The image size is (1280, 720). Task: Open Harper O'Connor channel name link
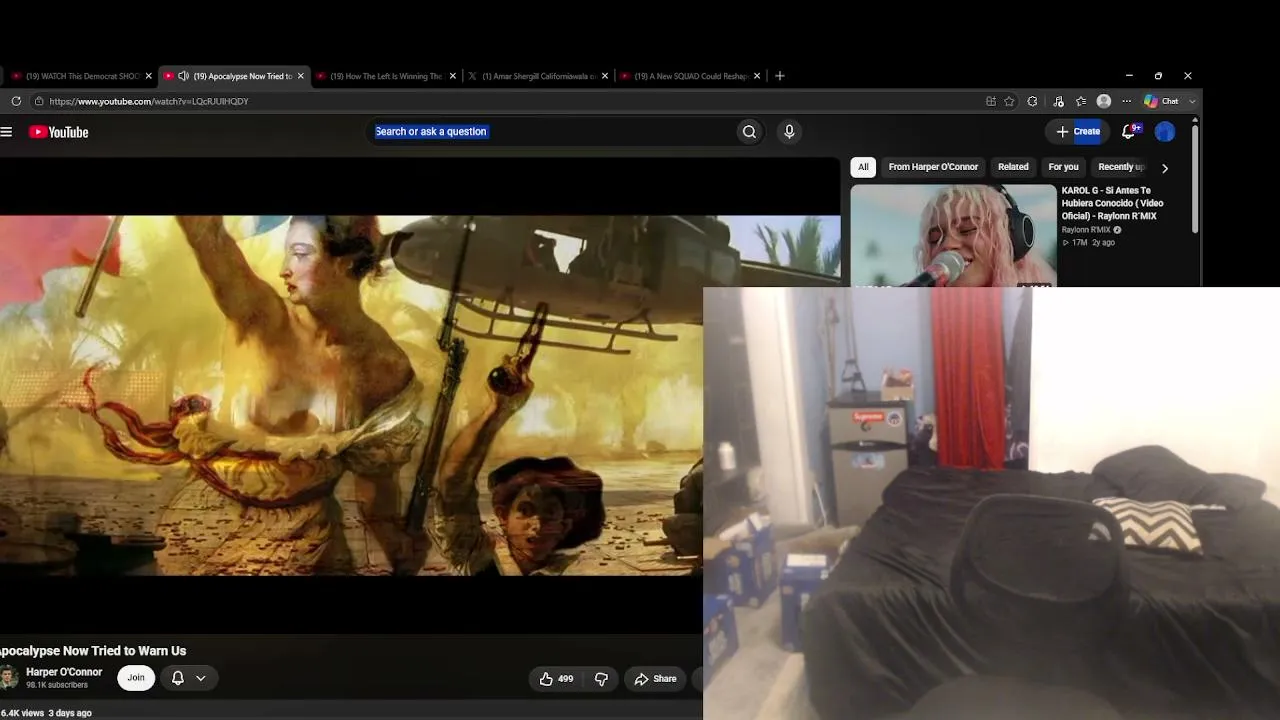pyautogui.click(x=64, y=672)
